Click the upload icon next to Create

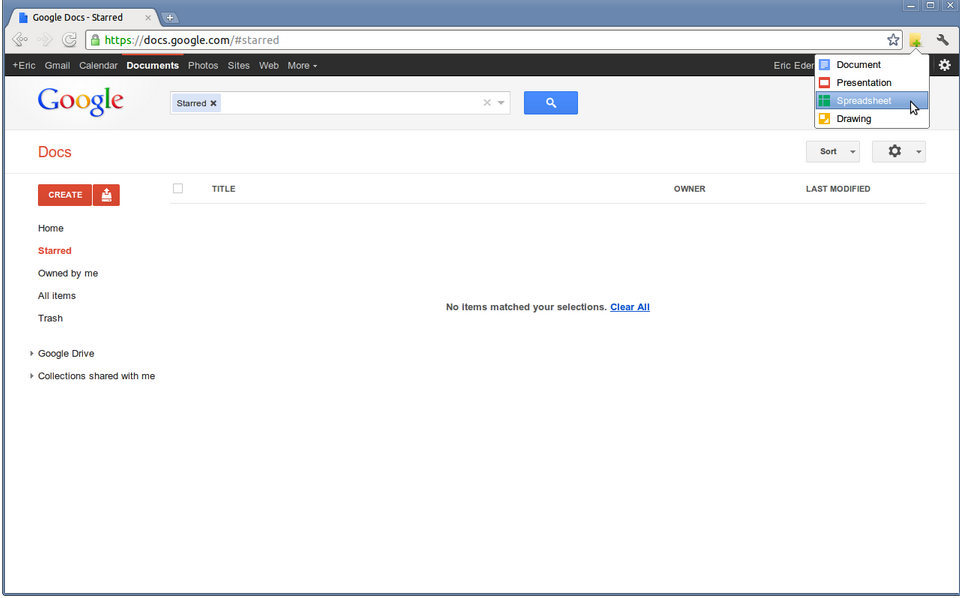(x=107, y=195)
